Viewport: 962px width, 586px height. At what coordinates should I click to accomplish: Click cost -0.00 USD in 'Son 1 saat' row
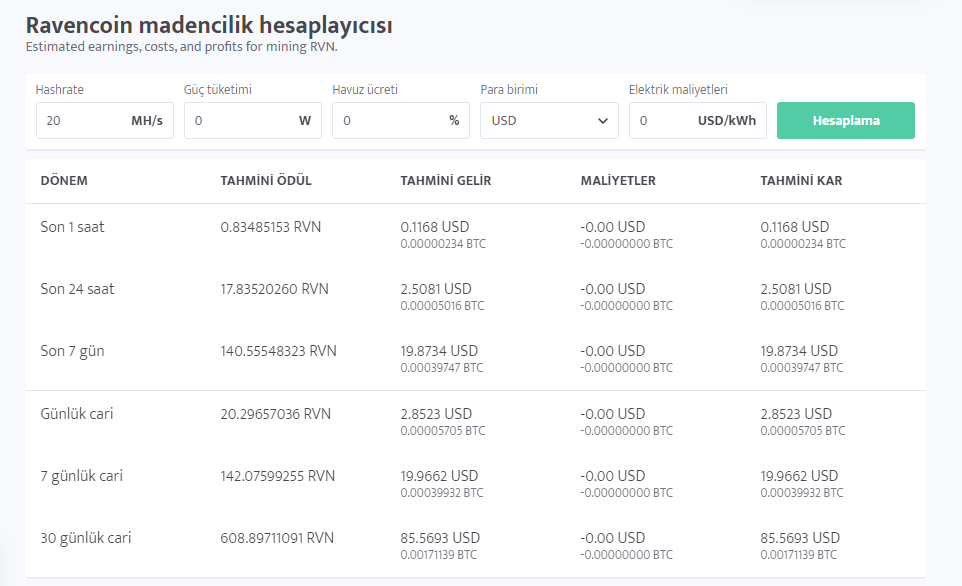pos(612,227)
